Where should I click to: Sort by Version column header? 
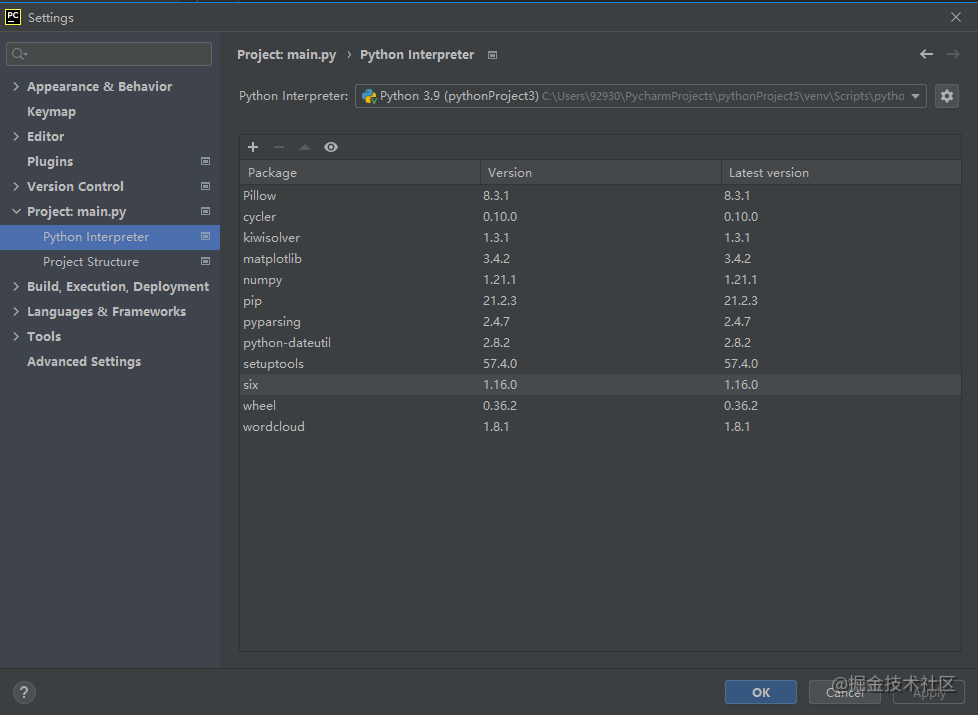click(601, 173)
